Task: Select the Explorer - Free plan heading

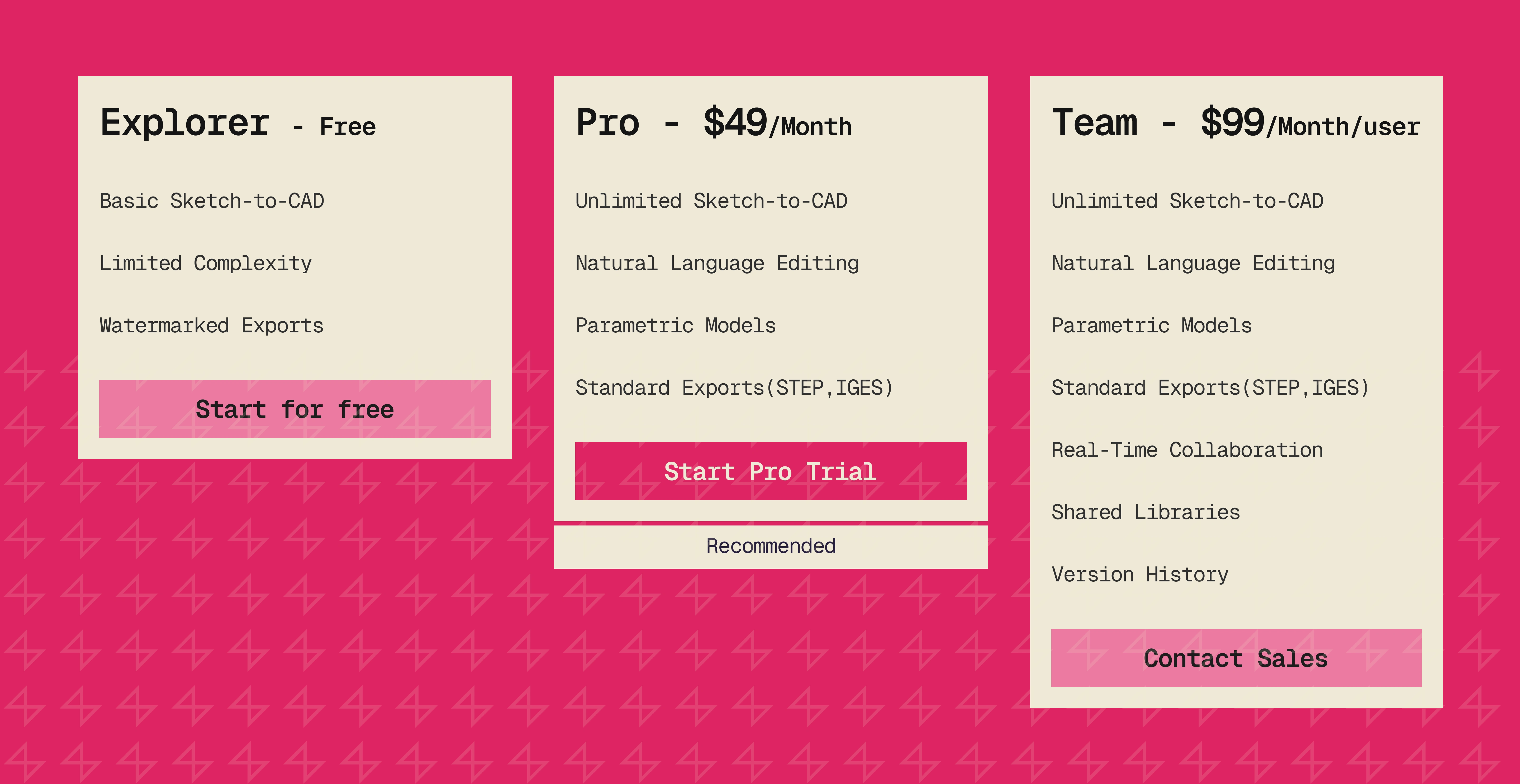Action: click(x=238, y=124)
